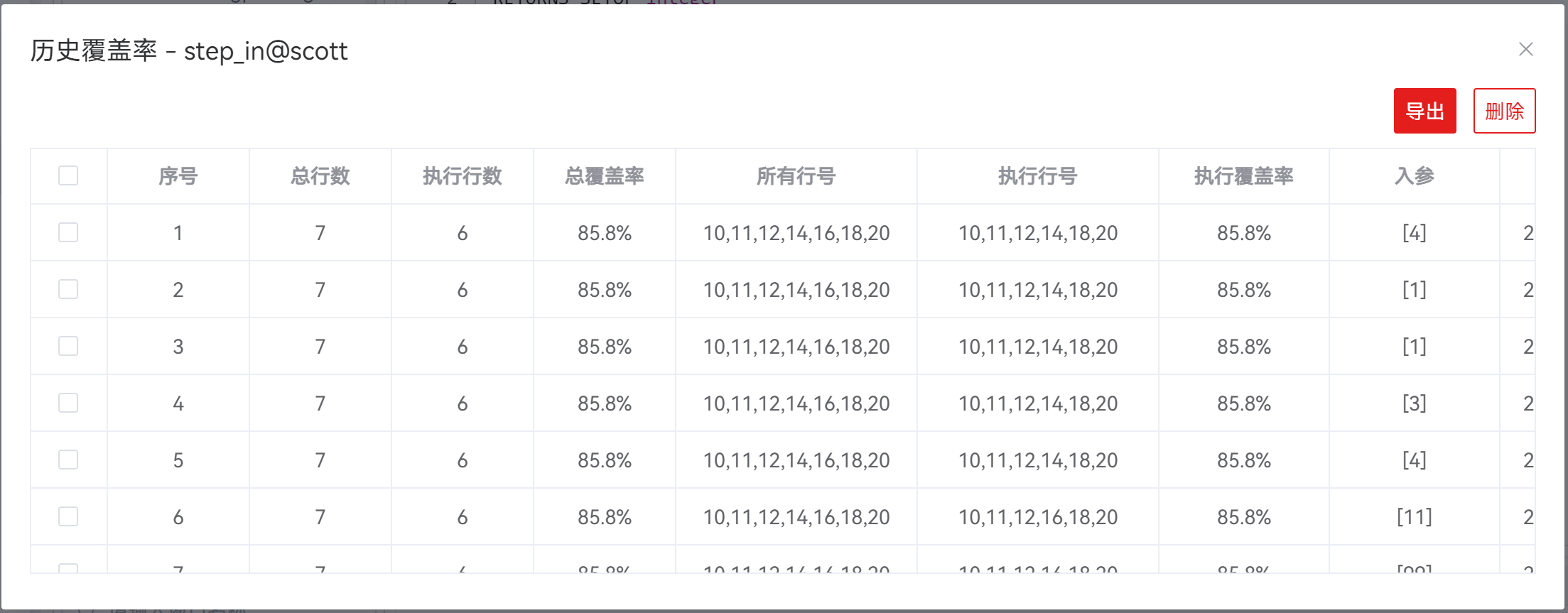This screenshot has width=1568, height=613.
Task: Select the checkbox for row 3
Action: 68,346
